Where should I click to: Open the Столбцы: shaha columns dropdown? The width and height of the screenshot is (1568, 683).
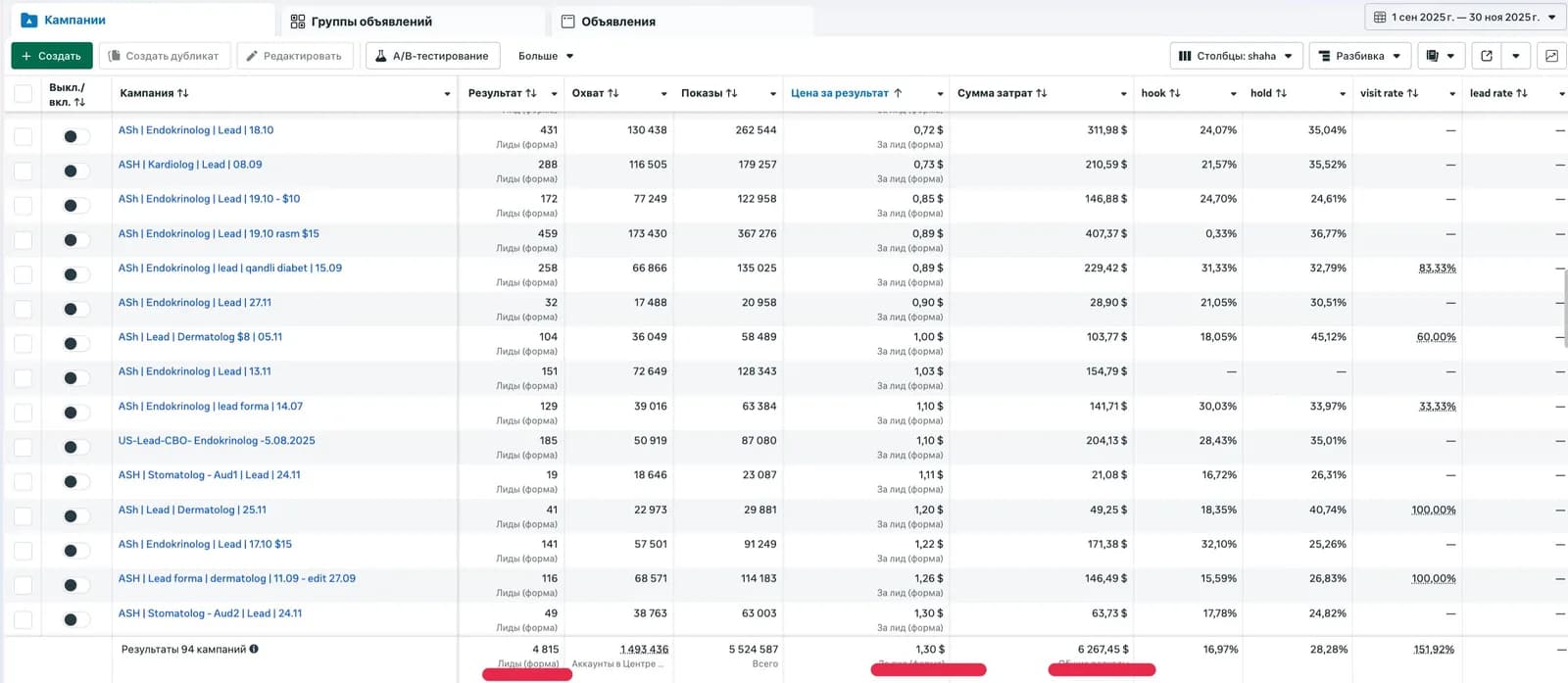[x=1237, y=56]
